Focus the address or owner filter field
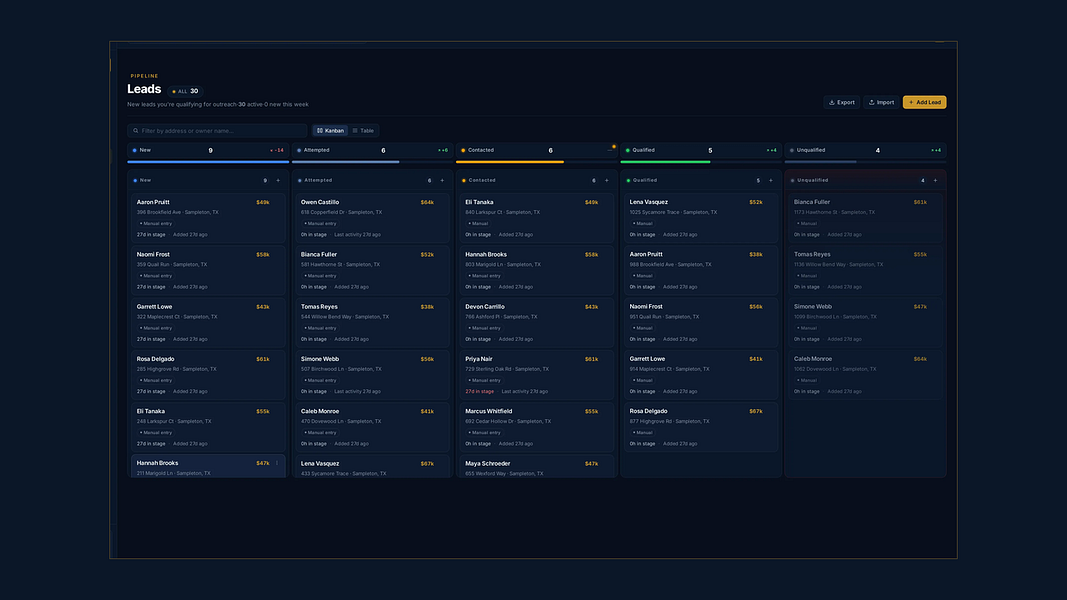The image size is (1067, 600). (x=217, y=131)
